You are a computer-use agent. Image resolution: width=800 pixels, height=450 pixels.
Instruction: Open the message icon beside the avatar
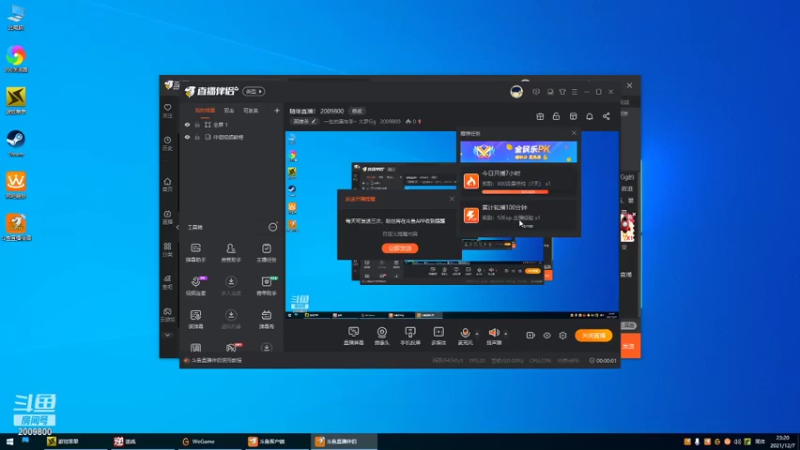[x=536, y=92]
